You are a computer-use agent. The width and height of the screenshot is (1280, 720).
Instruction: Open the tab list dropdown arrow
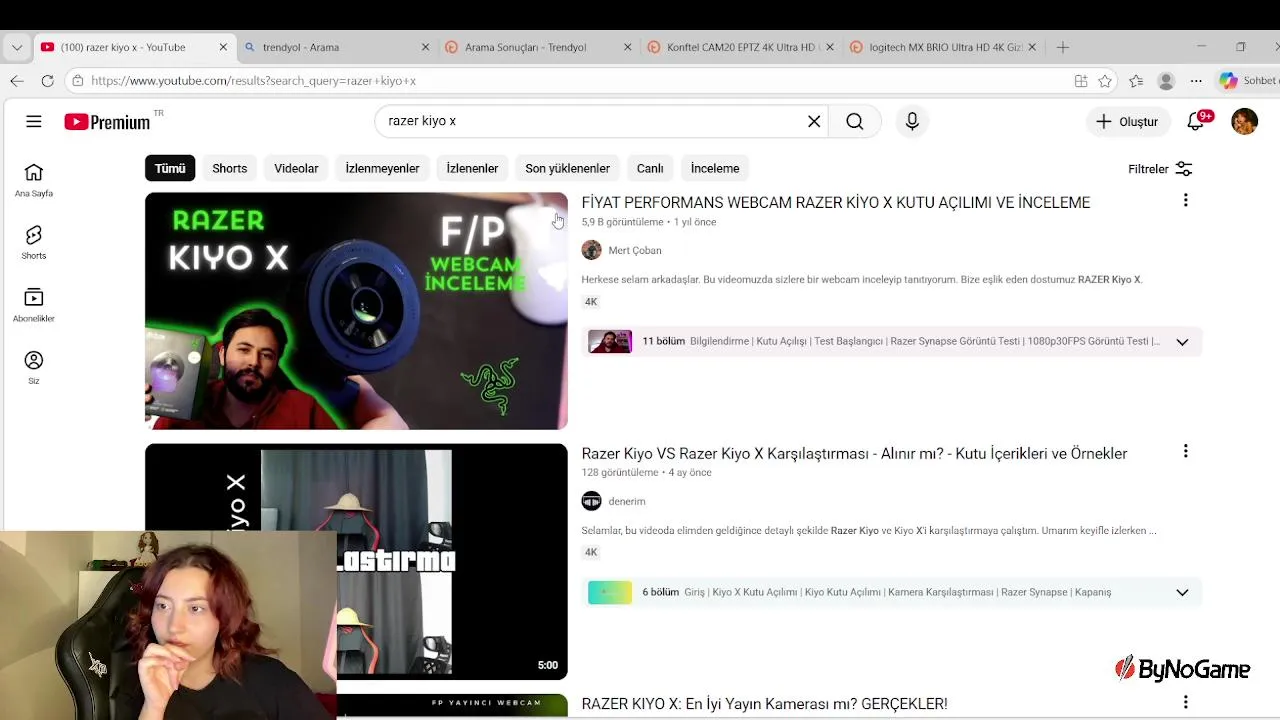click(17, 47)
